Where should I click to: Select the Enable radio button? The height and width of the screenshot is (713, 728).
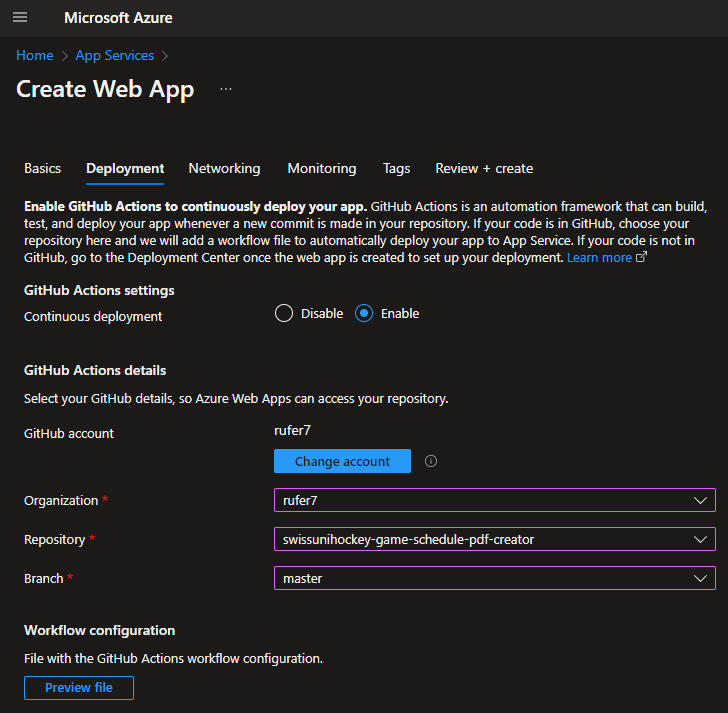point(364,313)
